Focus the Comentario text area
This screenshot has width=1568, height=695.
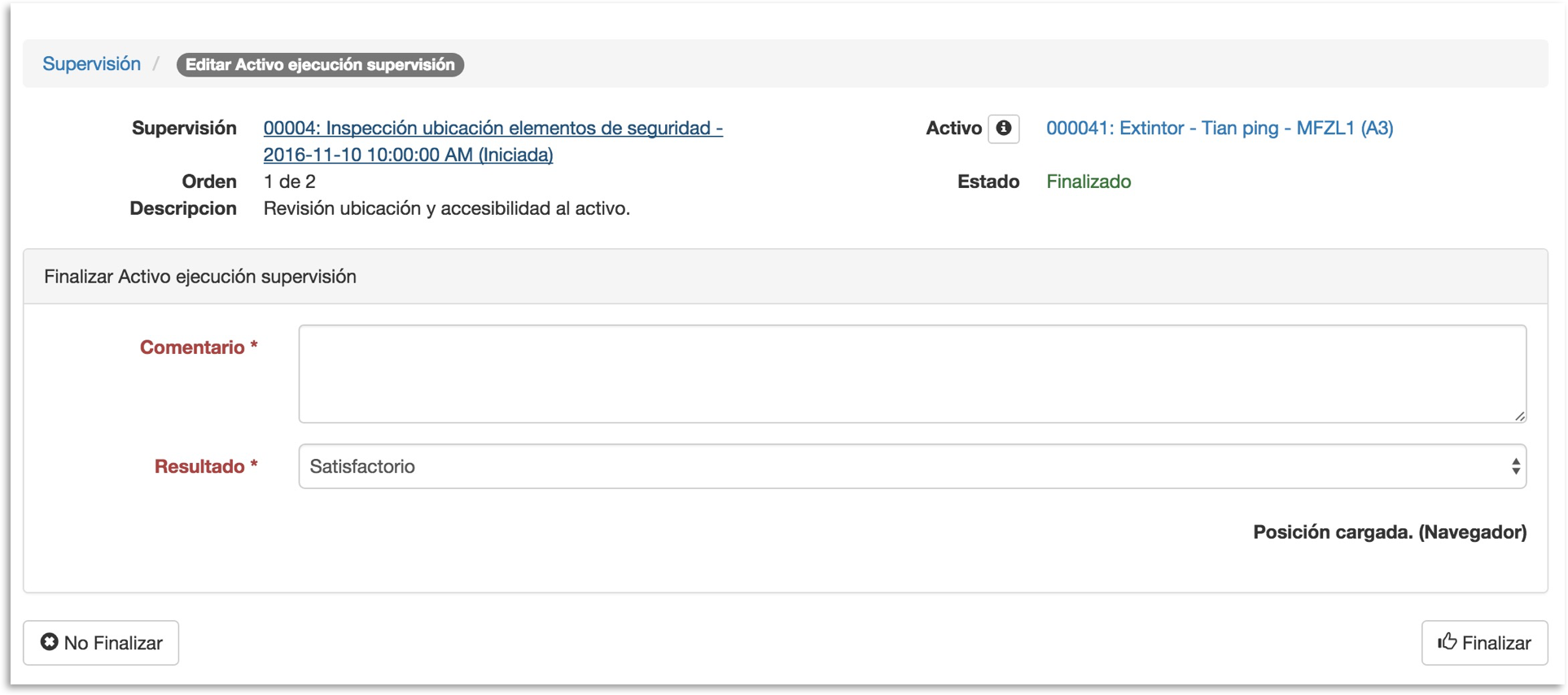[912, 374]
